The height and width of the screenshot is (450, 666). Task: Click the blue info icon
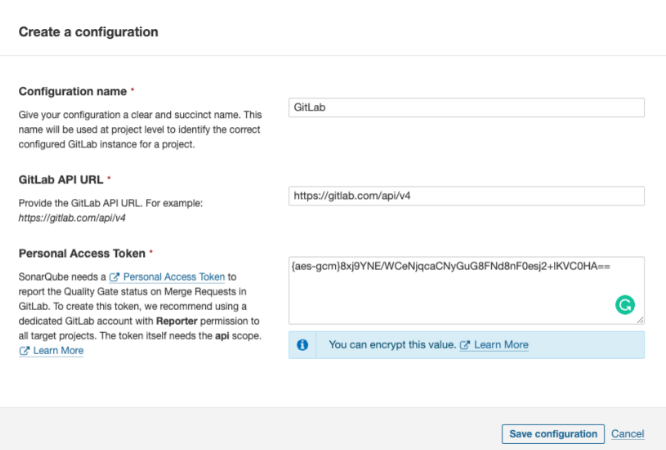[x=302, y=345]
